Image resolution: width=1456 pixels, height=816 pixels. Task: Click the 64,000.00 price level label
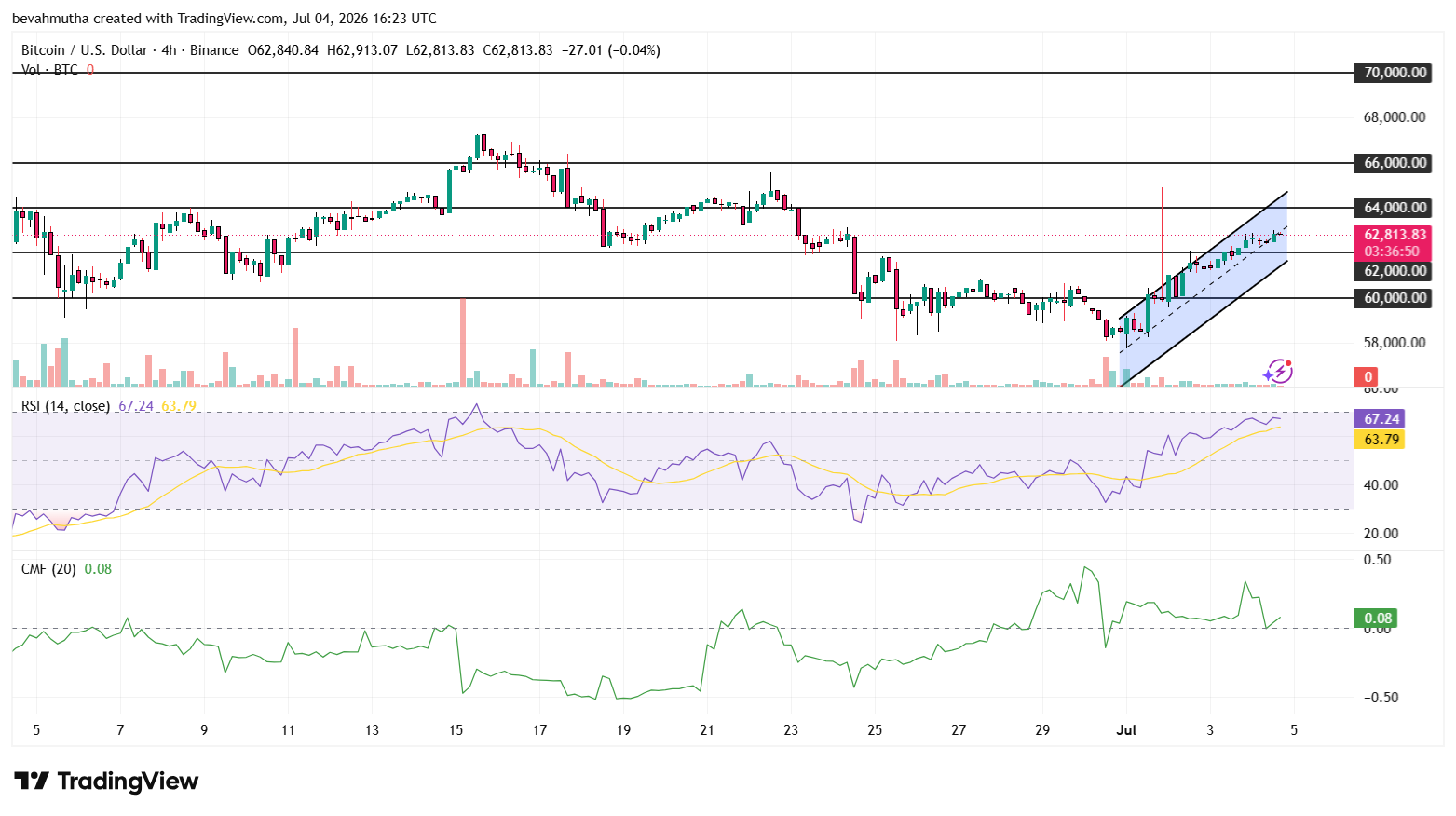[x=1395, y=208]
